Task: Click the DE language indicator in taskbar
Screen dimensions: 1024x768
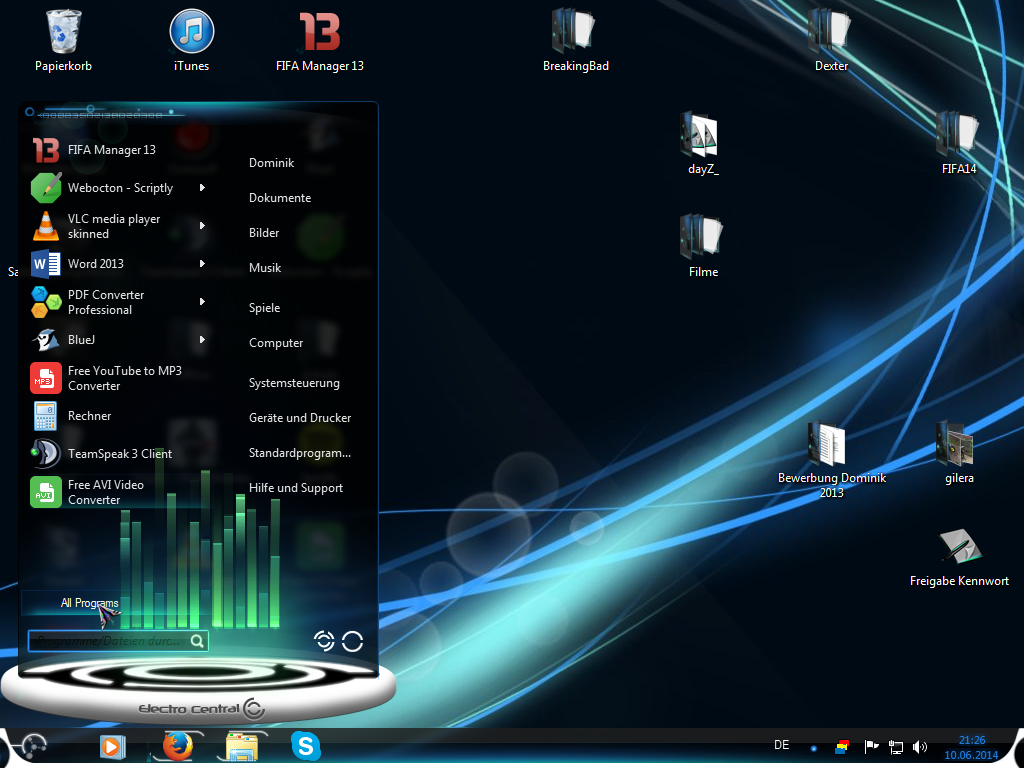Action: (x=782, y=745)
